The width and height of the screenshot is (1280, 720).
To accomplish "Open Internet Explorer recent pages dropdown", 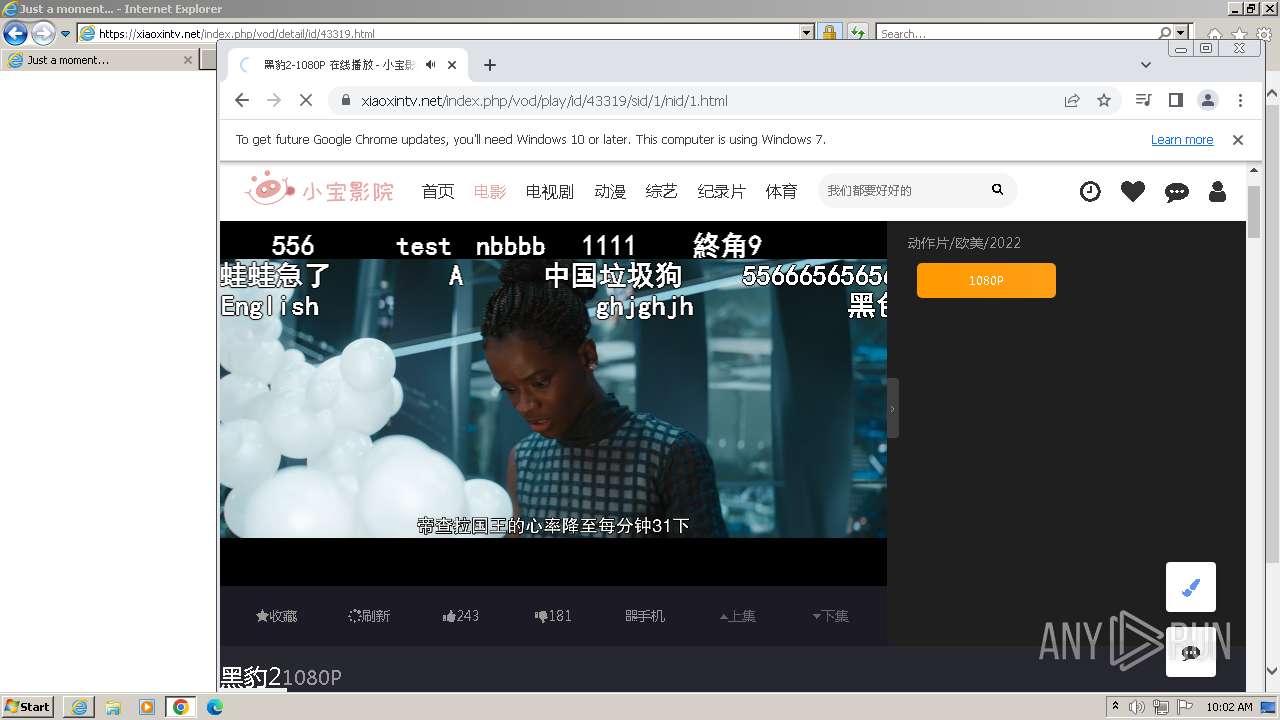I will (66, 34).
